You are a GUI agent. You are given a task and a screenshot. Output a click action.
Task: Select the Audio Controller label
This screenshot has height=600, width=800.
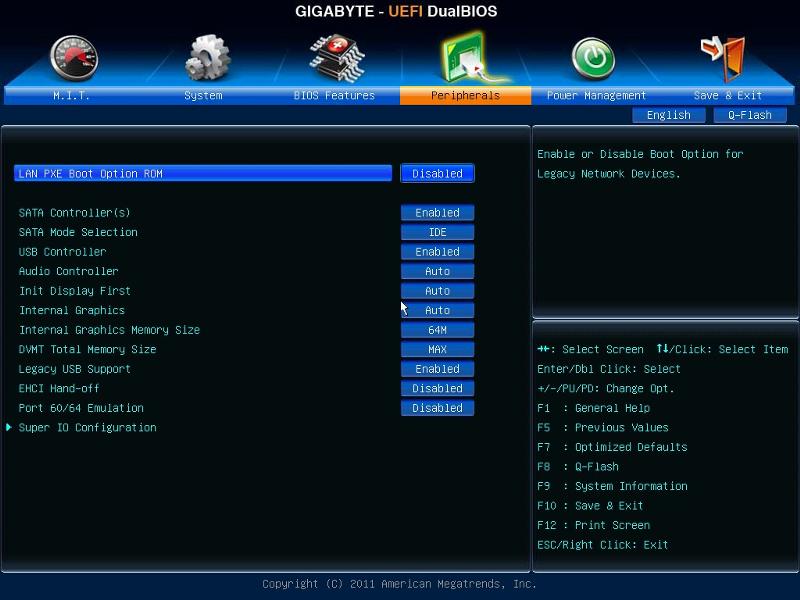pyautogui.click(x=68, y=271)
